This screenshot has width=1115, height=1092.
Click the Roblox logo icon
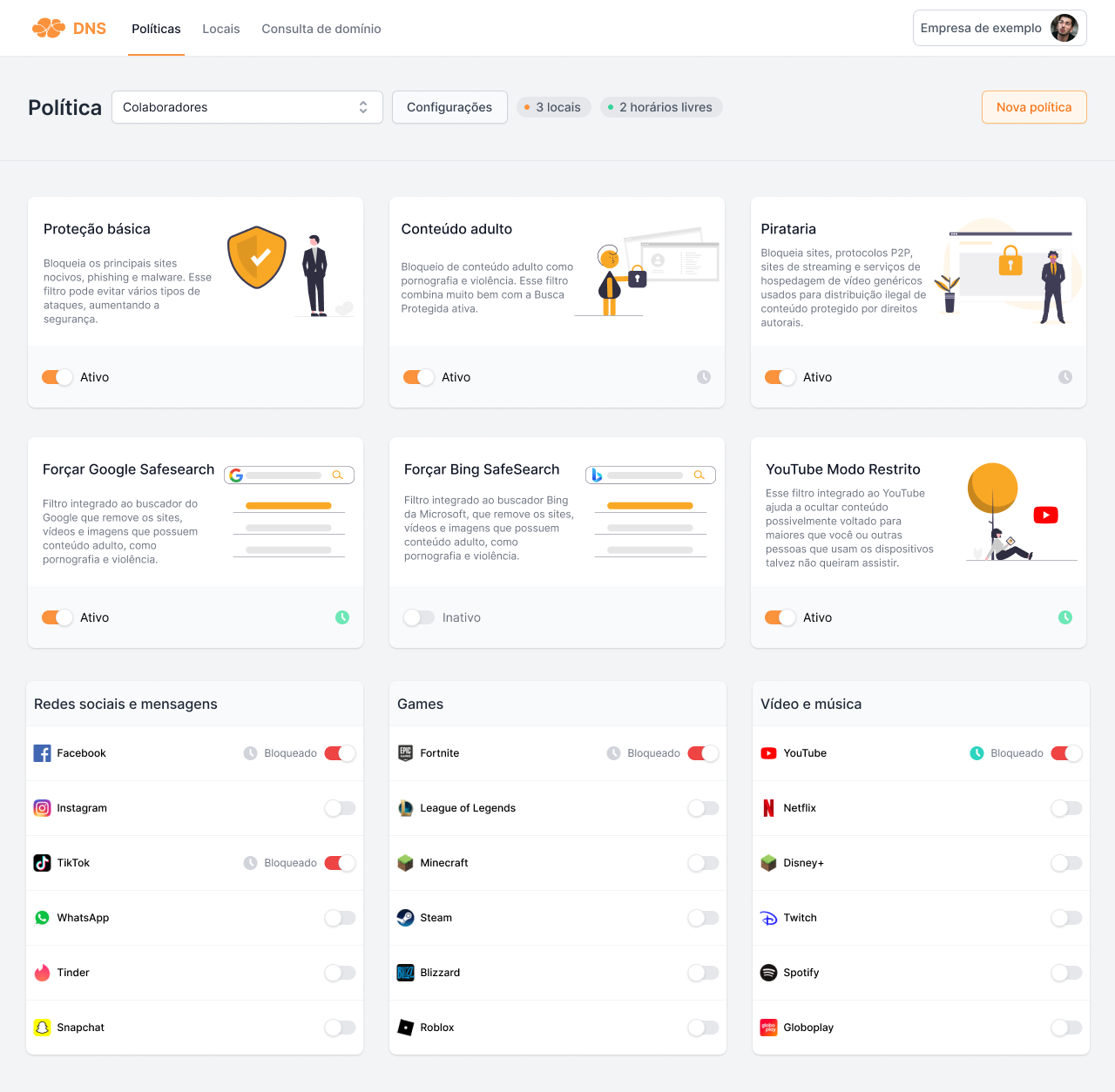405,1028
